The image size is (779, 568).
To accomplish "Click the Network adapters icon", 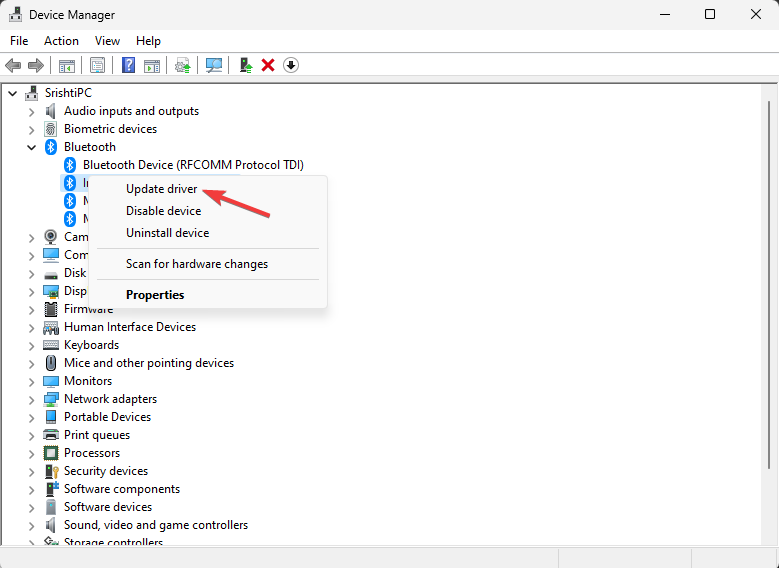I will [x=51, y=399].
